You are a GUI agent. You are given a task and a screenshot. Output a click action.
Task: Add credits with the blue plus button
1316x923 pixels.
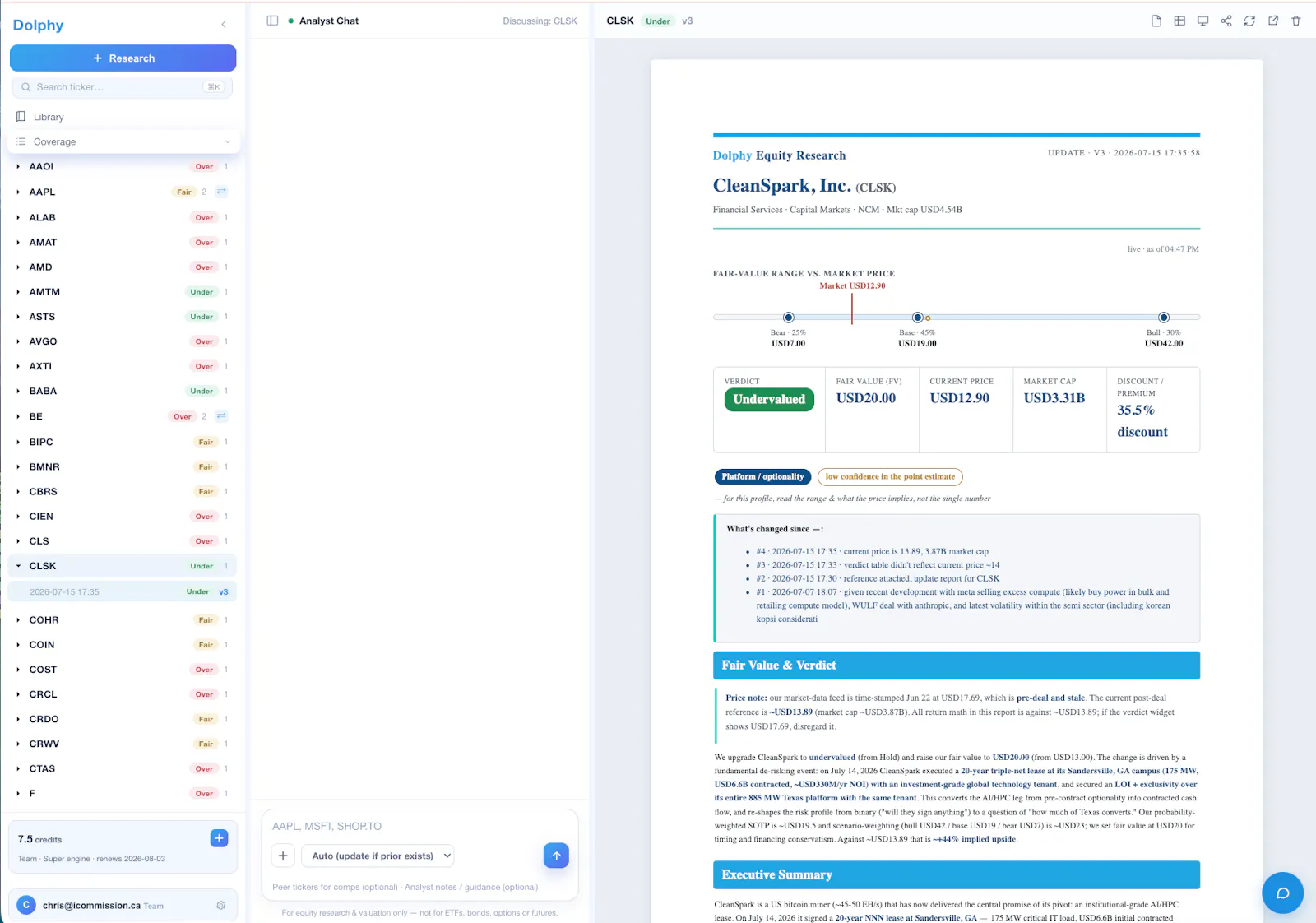[x=219, y=838]
